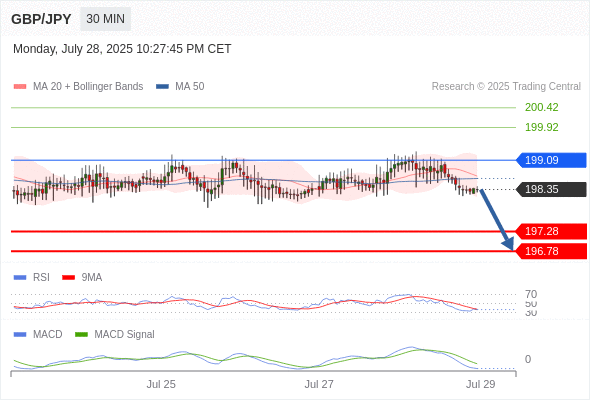The height and width of the screenshot is (400, 590).
Task: Toggle the MACD legend entry
Action: pyautogui.click(x=38, y=334)
